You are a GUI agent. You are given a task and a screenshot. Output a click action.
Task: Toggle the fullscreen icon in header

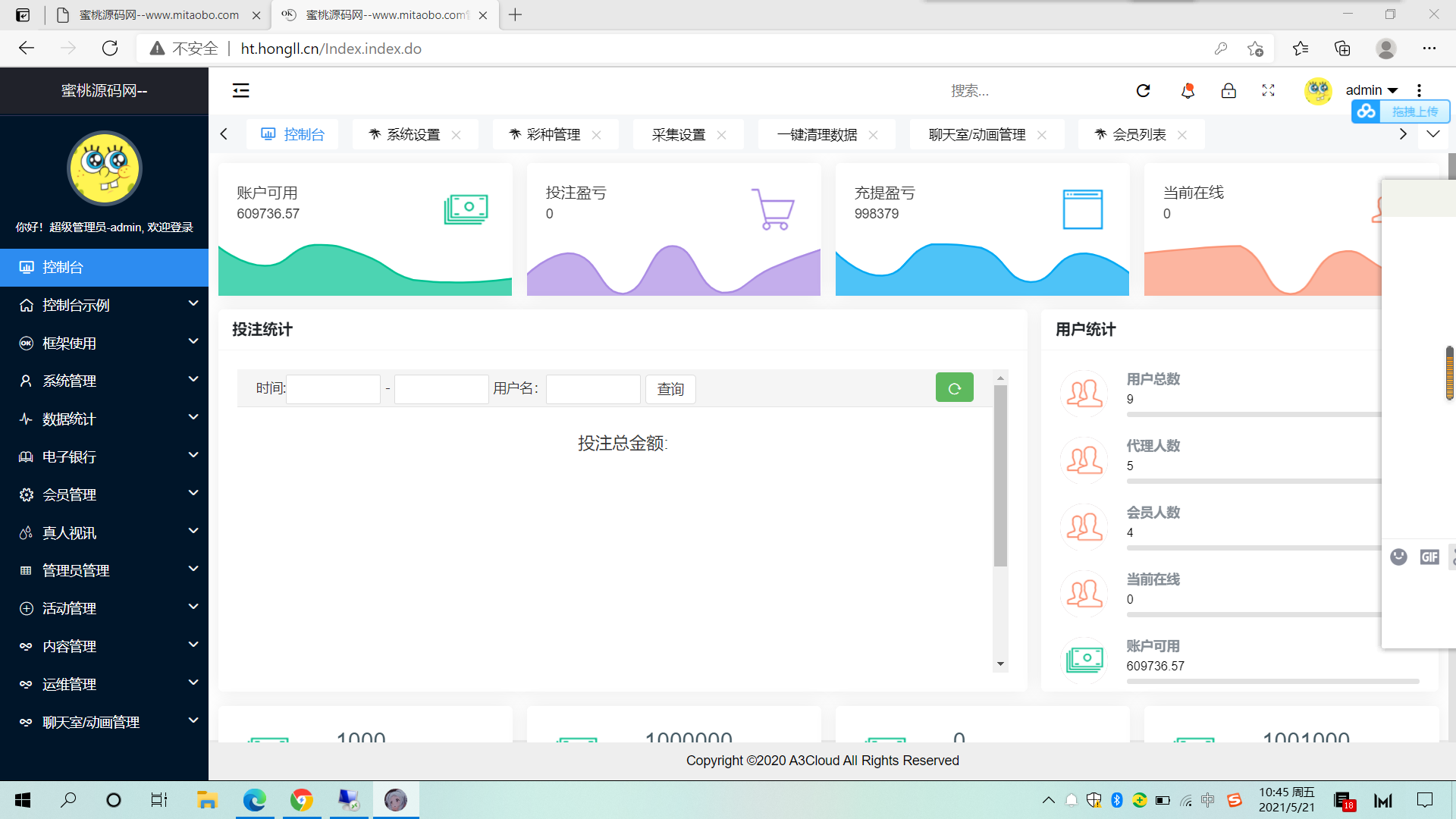click(x=1268, y=91)
